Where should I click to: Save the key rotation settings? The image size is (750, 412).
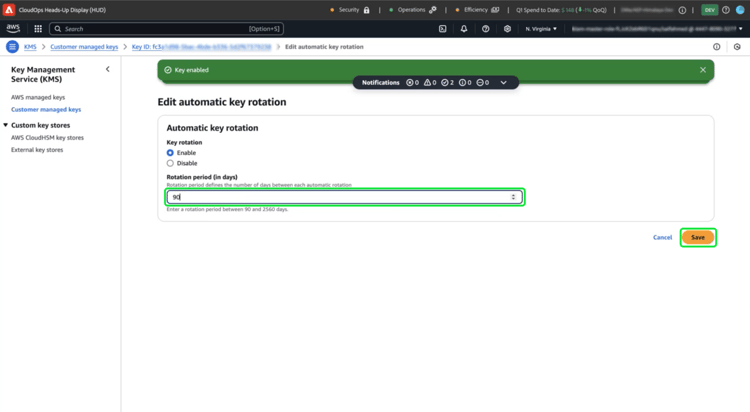pyautogui.click(x=698, y=237)
